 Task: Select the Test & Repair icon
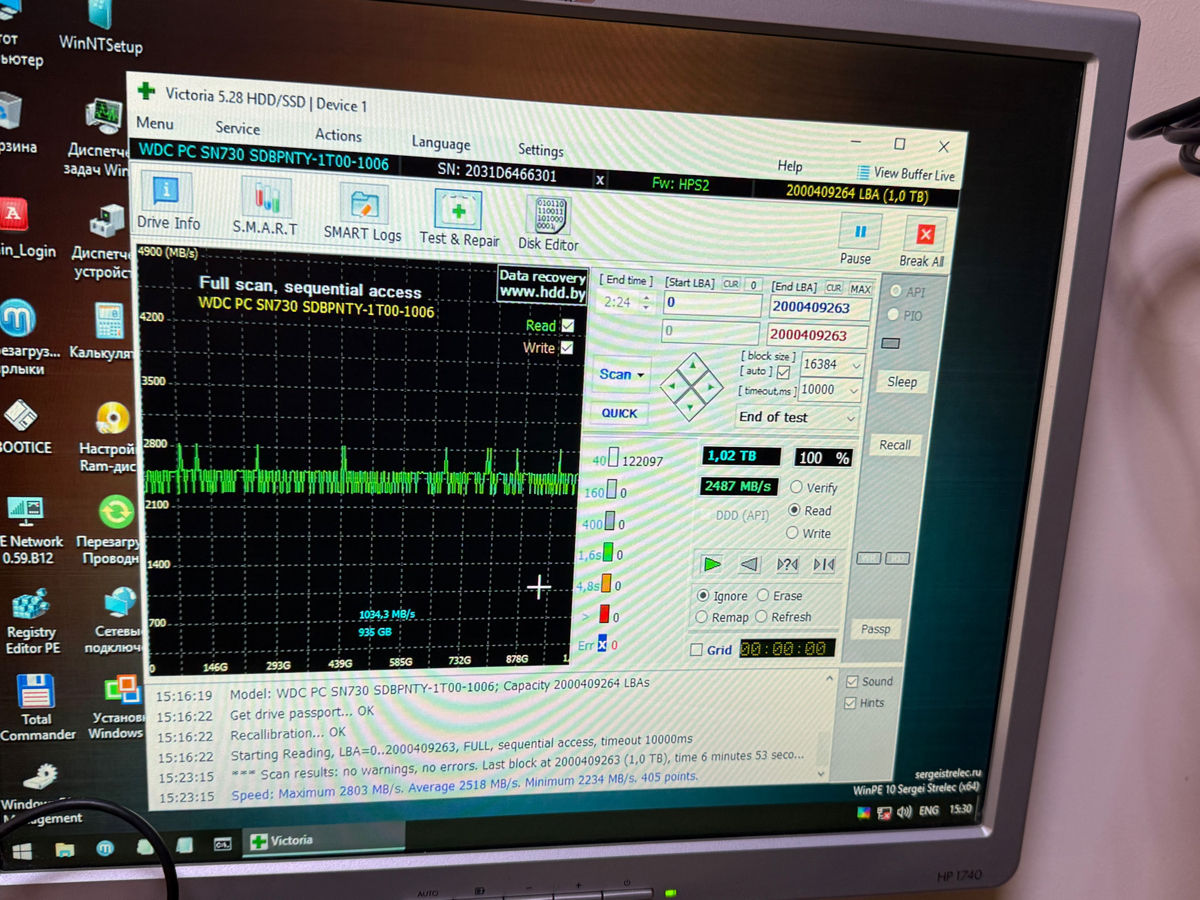458,213
